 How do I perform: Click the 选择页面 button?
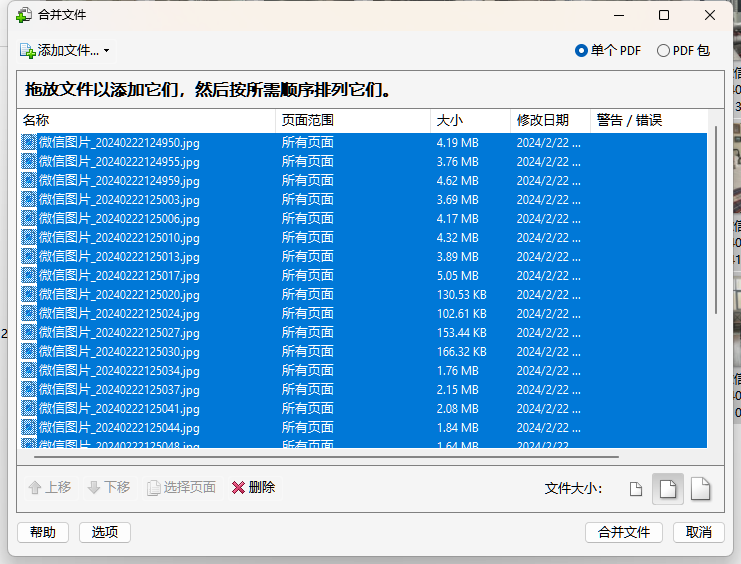[181, 487]
